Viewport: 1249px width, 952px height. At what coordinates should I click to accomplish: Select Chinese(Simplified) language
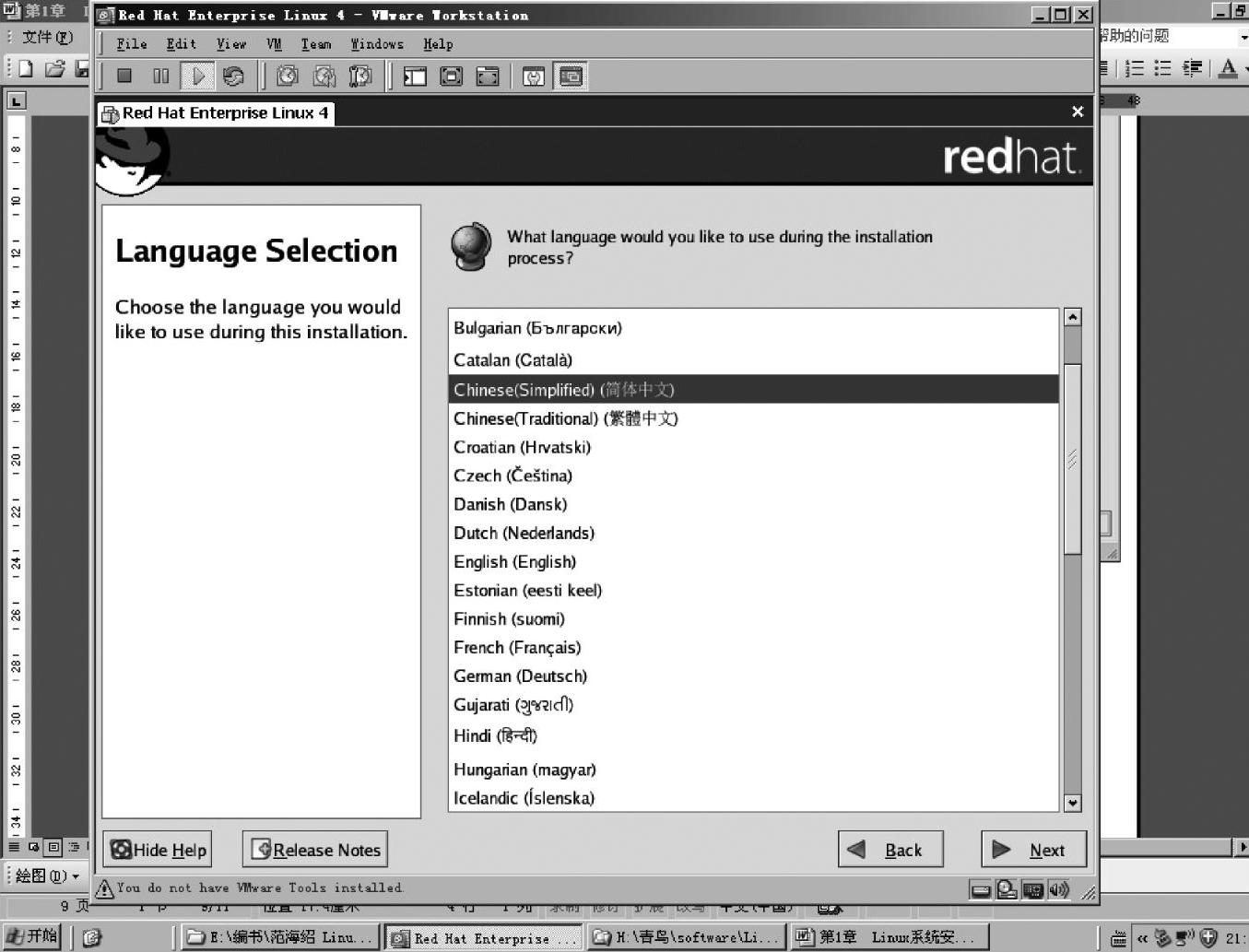[753, 389]
